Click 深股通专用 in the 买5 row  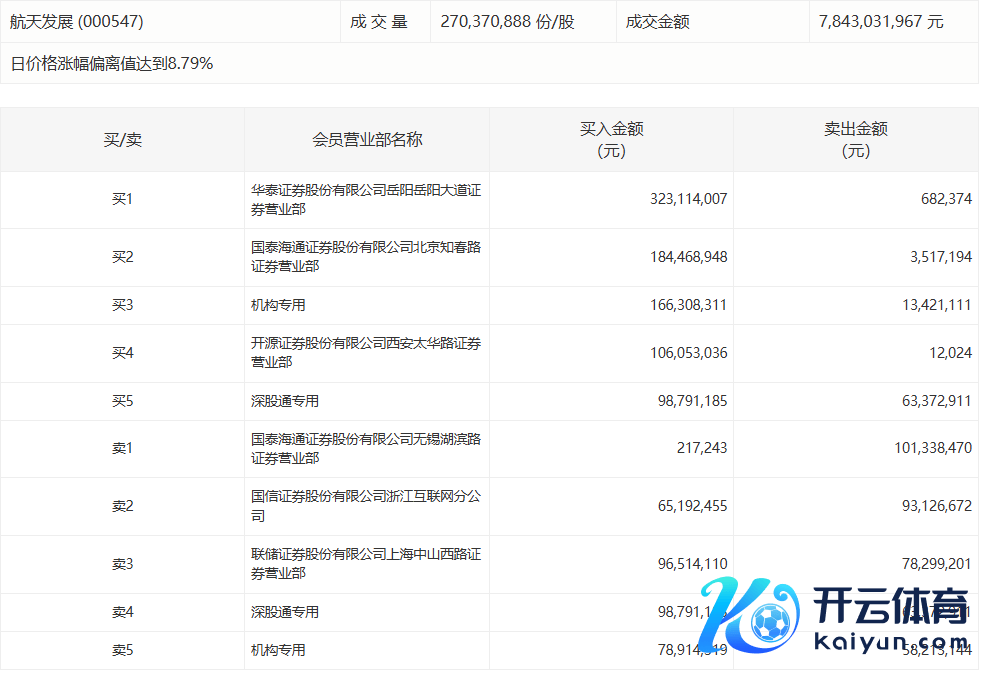tap(285, 401)
